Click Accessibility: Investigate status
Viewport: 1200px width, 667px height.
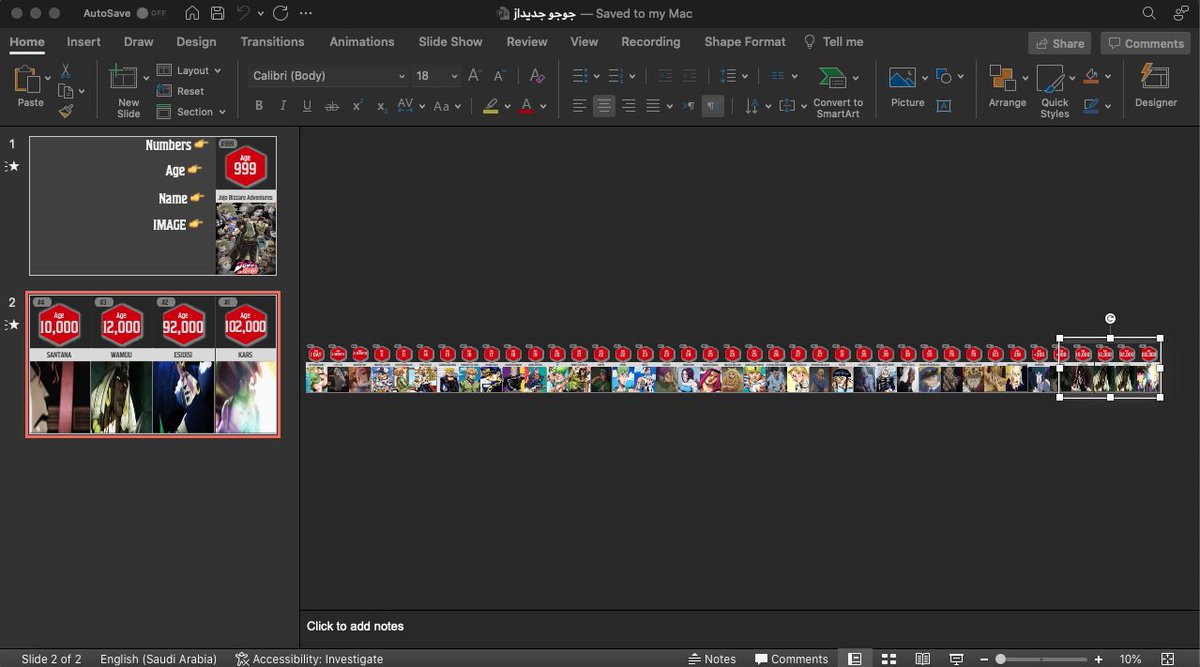pyautogui.click(x=309, y=659)
